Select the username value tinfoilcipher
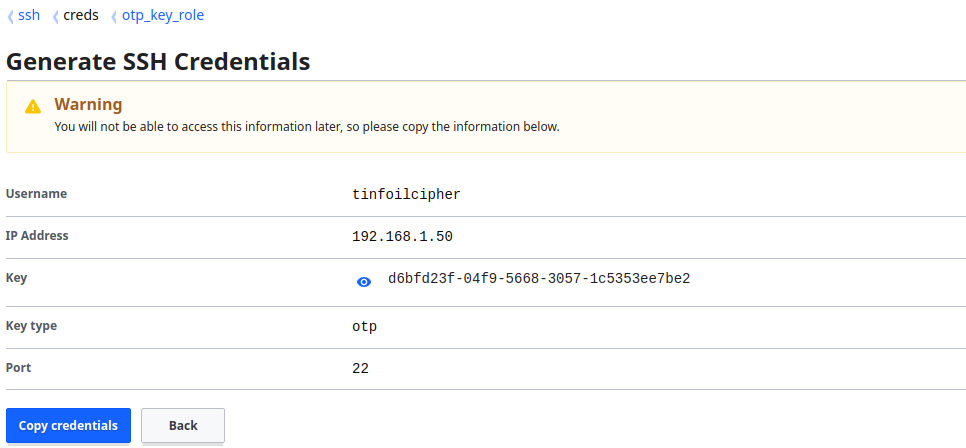The width and height of the screenshot is (966, 448). (407, 195)
